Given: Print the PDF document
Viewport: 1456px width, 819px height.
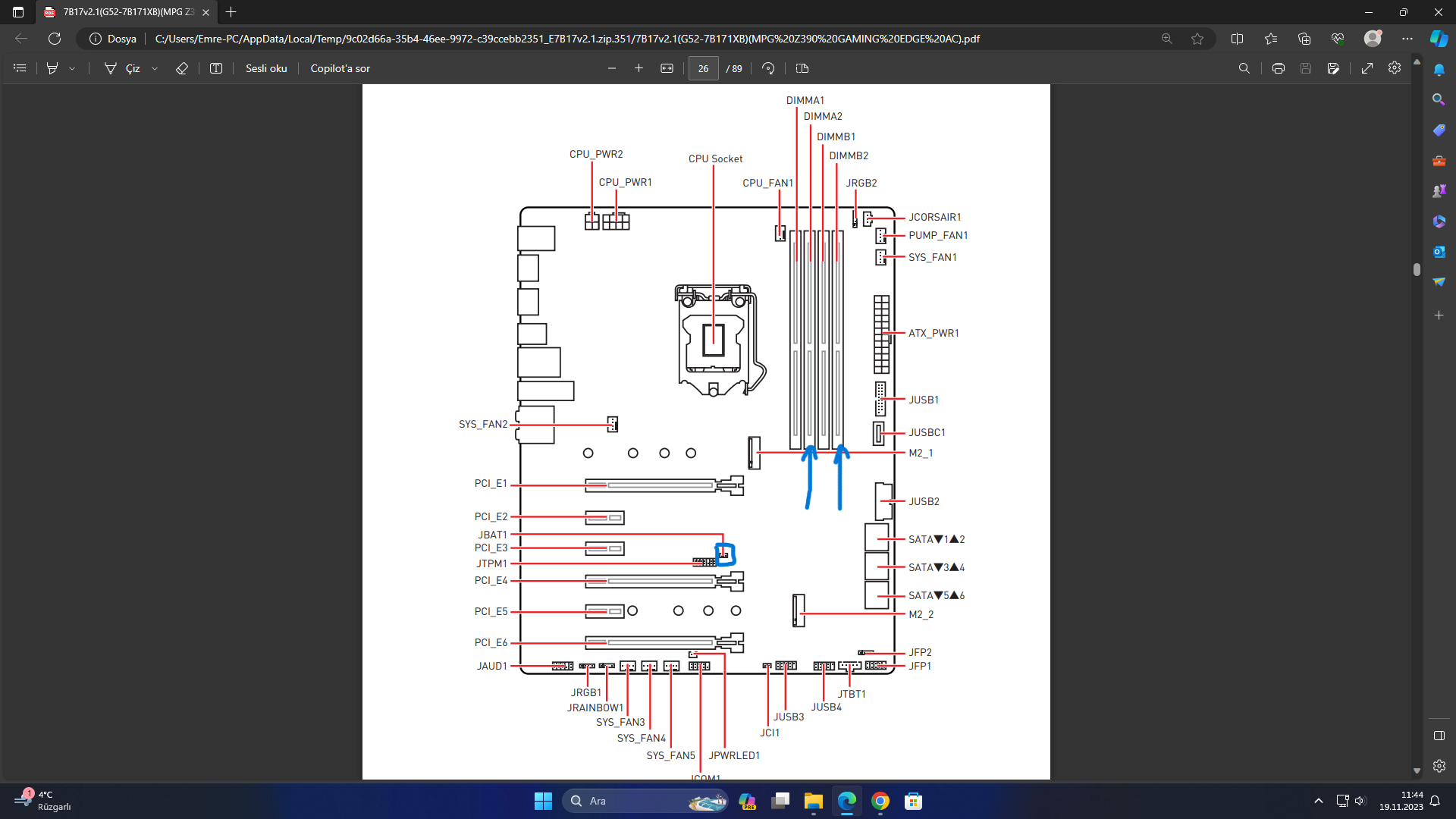Looking at the screenshot, I should [x=1279, y=68].
